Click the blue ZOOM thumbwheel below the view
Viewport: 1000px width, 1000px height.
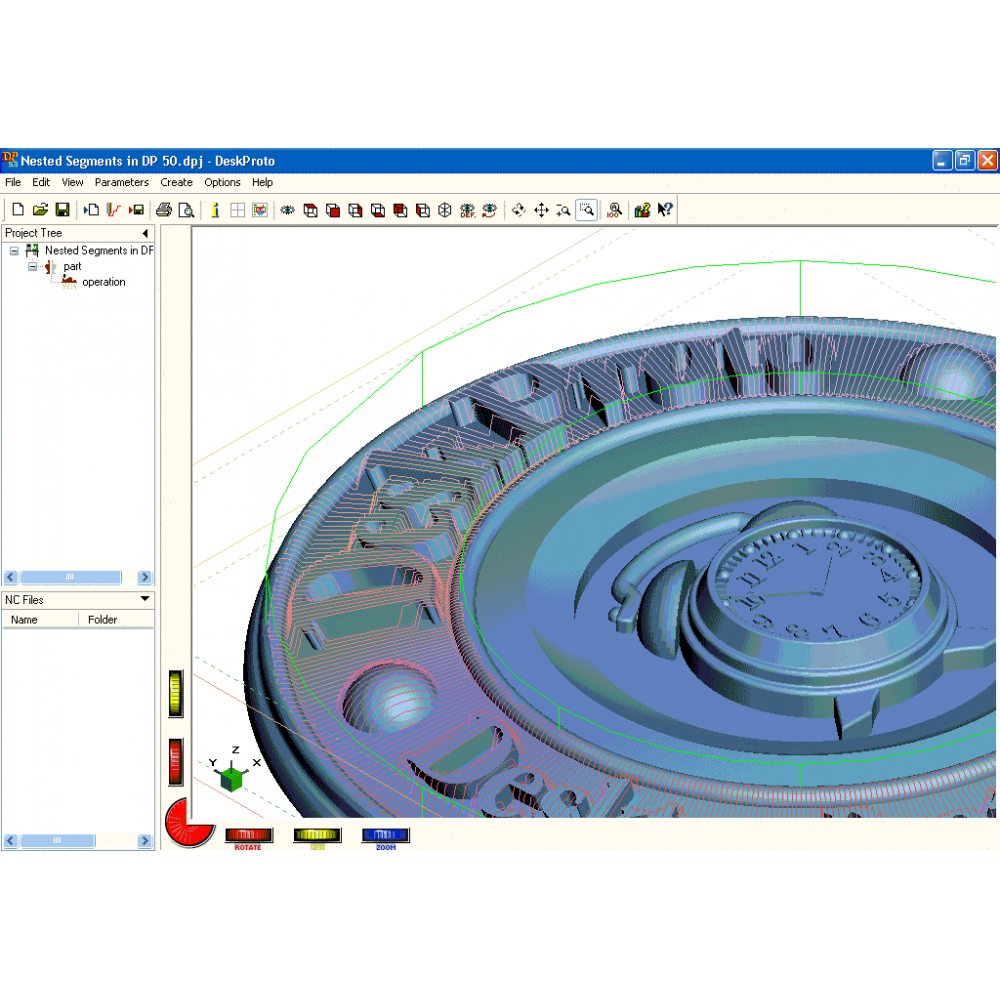coord(385,835)
